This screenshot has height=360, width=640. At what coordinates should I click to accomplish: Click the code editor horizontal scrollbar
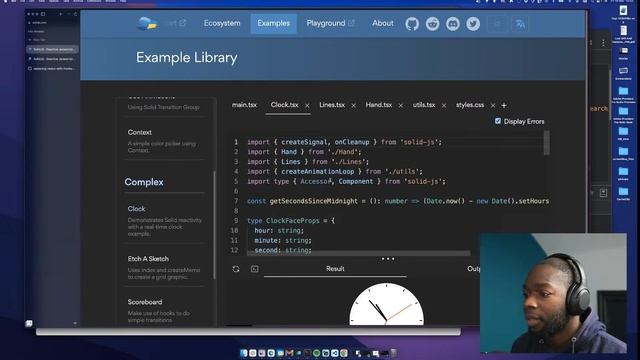358,253
